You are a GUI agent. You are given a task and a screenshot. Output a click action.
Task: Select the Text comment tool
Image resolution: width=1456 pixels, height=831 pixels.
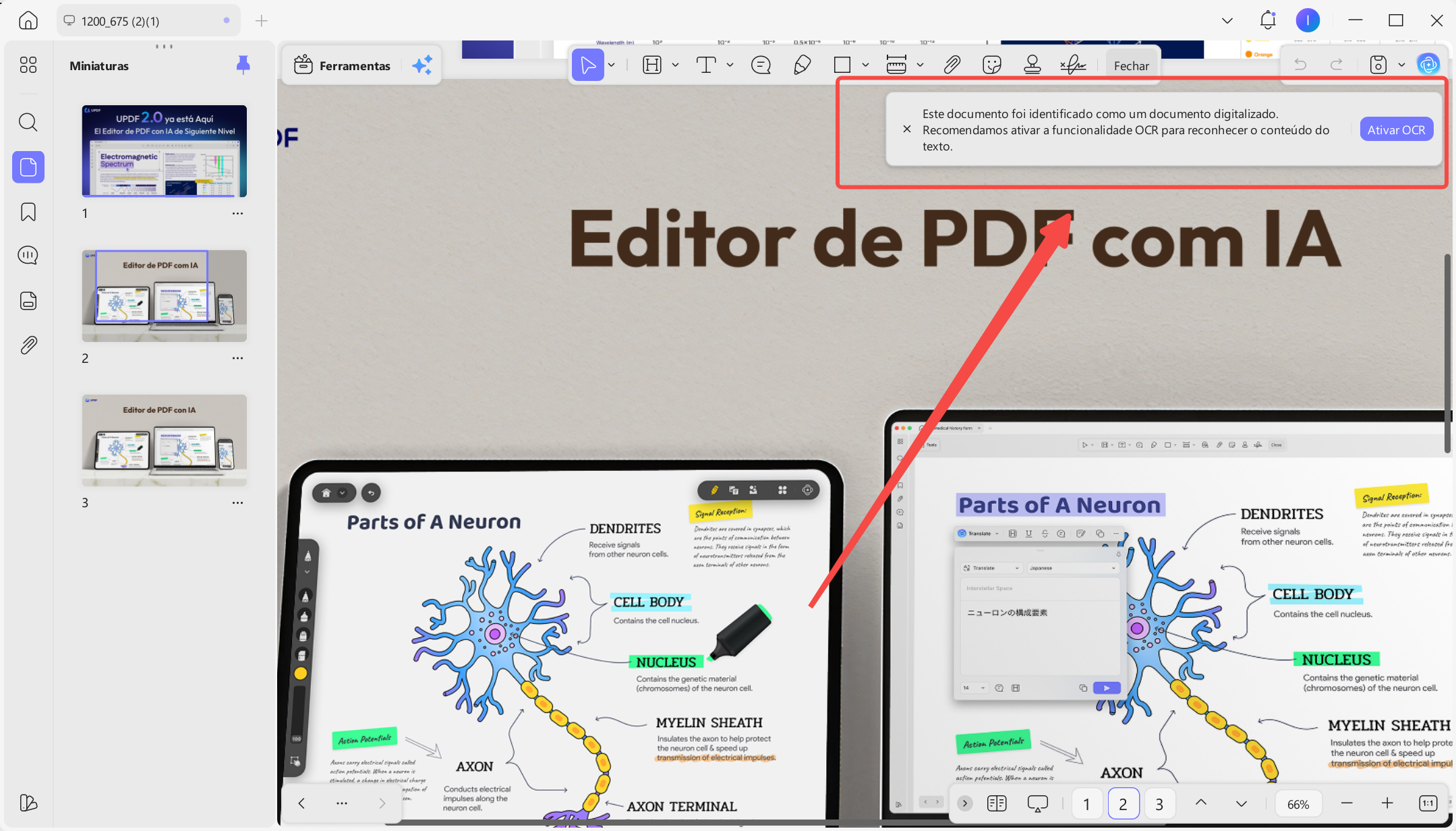(706, 65)
